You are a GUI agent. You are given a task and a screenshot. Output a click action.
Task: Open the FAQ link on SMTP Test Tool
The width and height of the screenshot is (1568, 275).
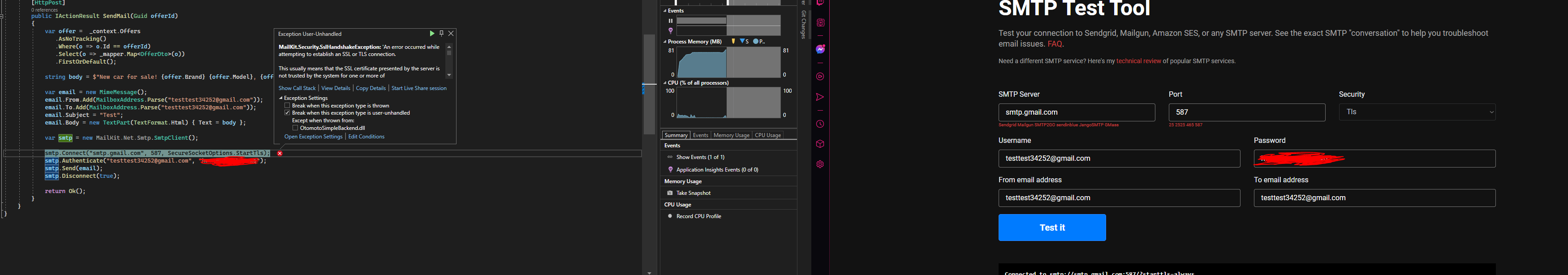pyautogui.click(x=1055, y=44)
